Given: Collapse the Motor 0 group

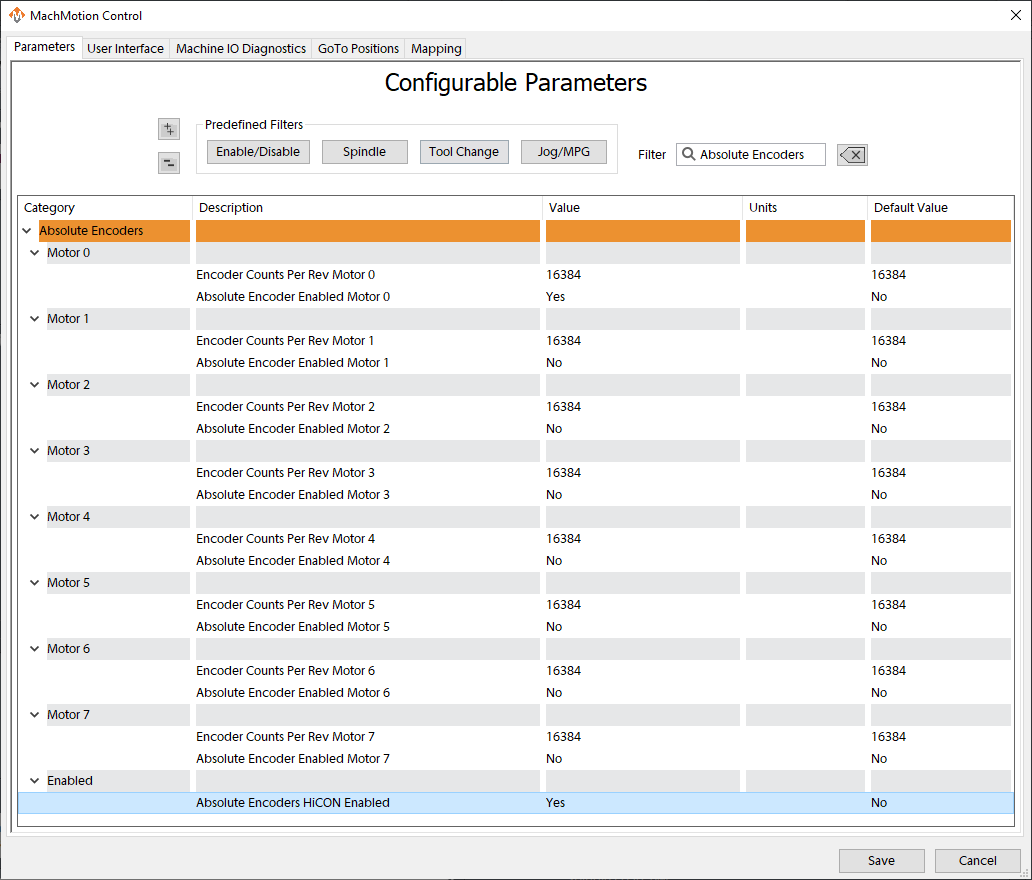Looking at the screenshot, I should coord(34,252).
